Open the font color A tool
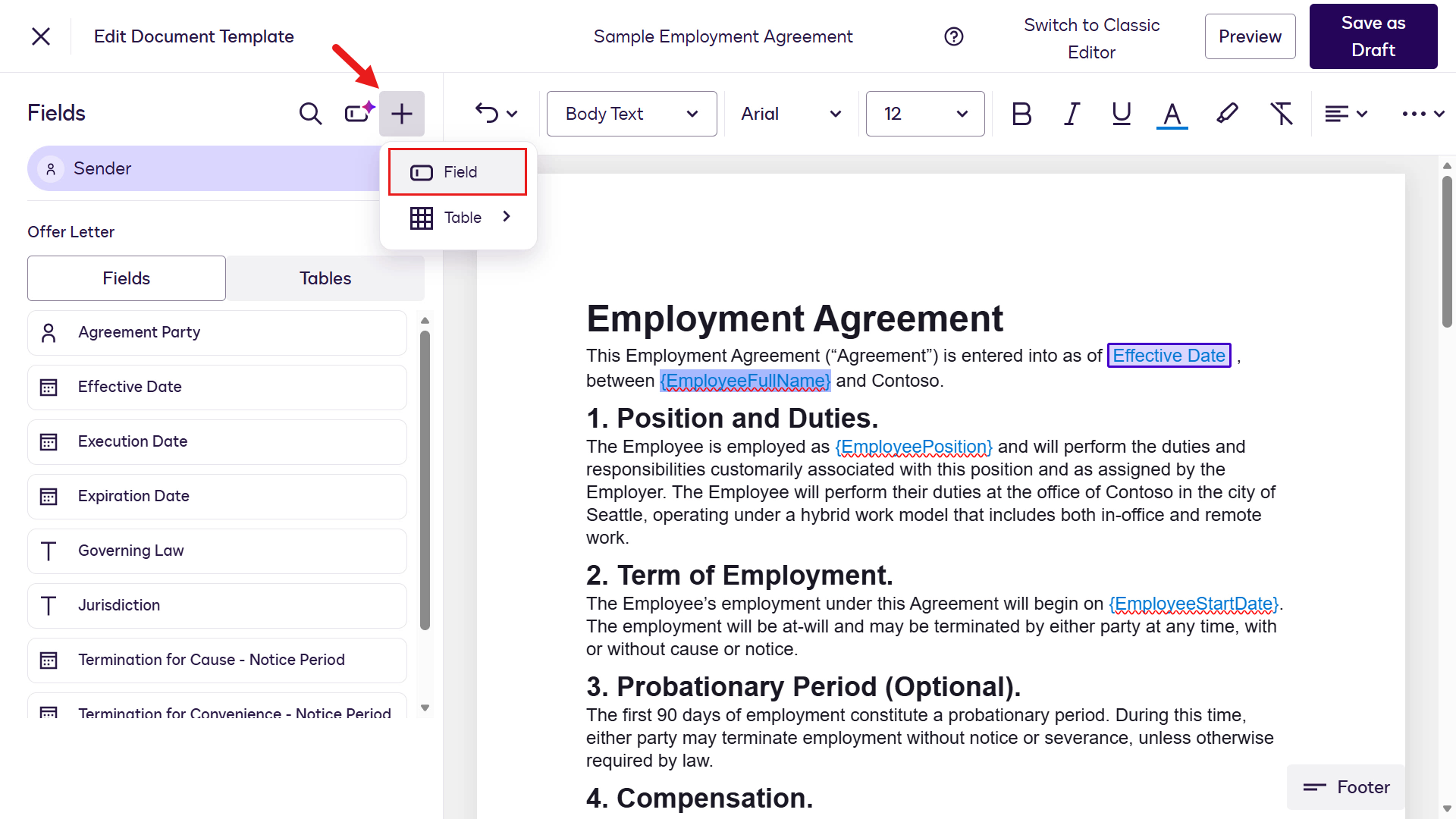 click(x=1172, y=115)
